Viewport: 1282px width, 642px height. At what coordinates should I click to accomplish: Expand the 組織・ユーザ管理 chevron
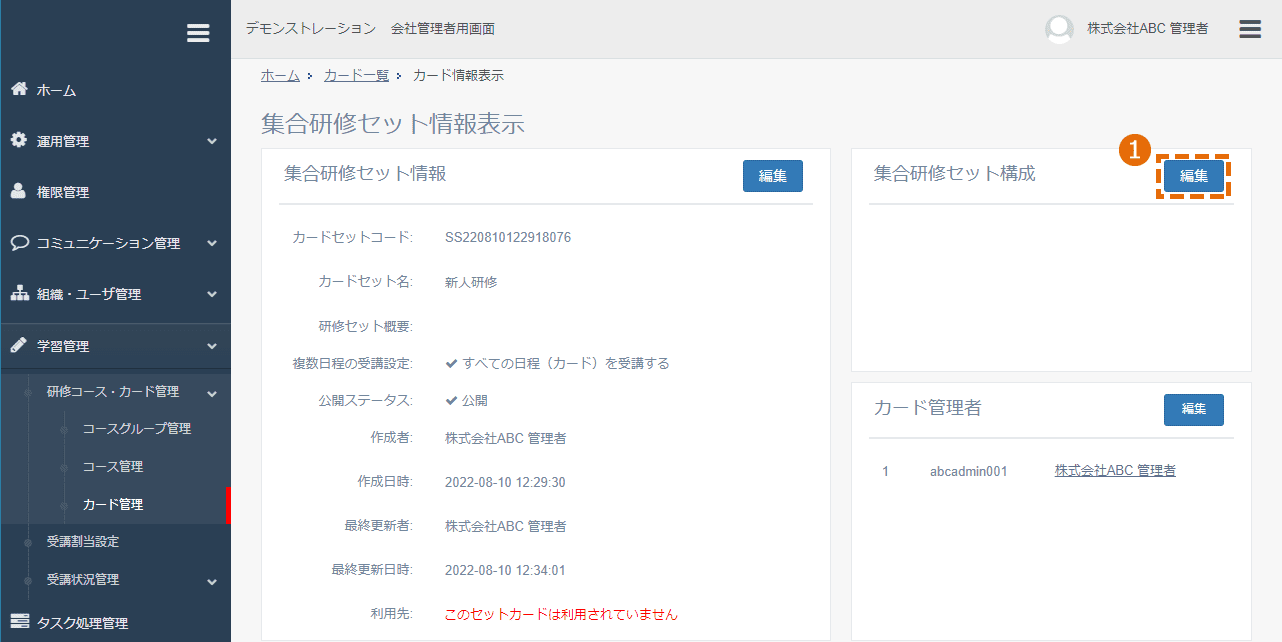pos(212,294)
